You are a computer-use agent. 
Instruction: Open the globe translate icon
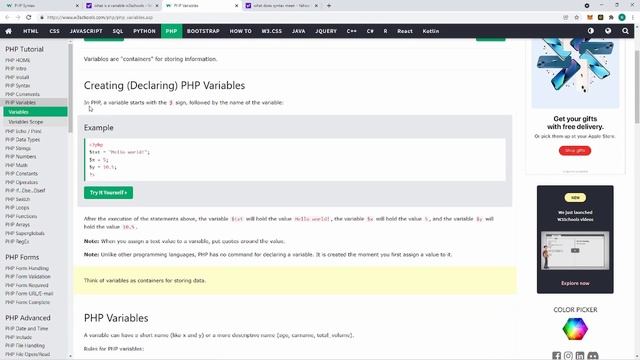click(608, 31)
